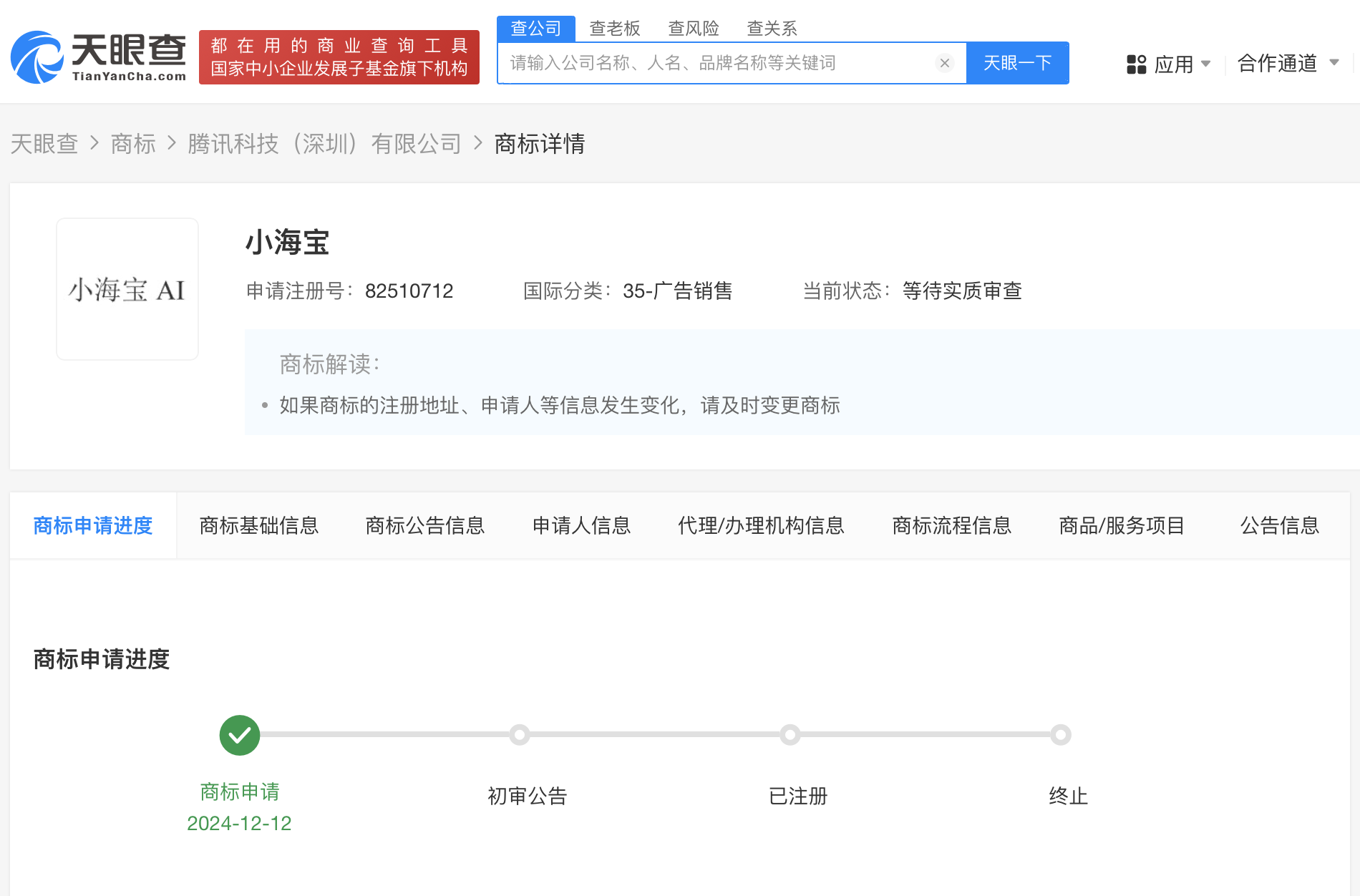Screen dimensions: 1360x896
Task: Click the 终止 progress step marker
Action: click(1061, 735)
